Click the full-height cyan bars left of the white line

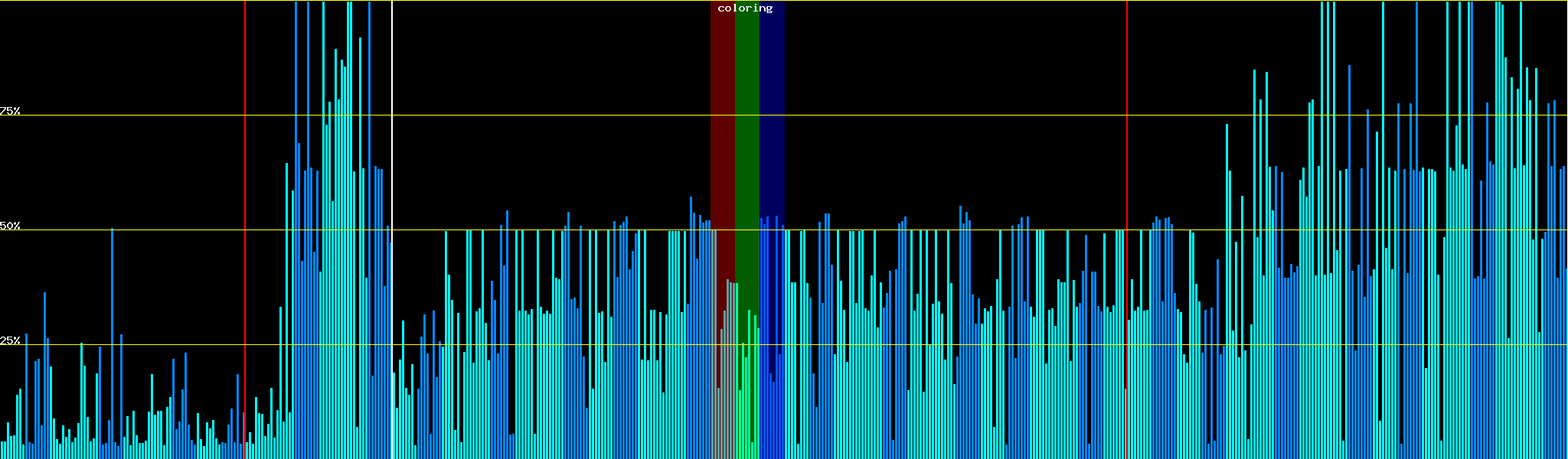(349, 229)
